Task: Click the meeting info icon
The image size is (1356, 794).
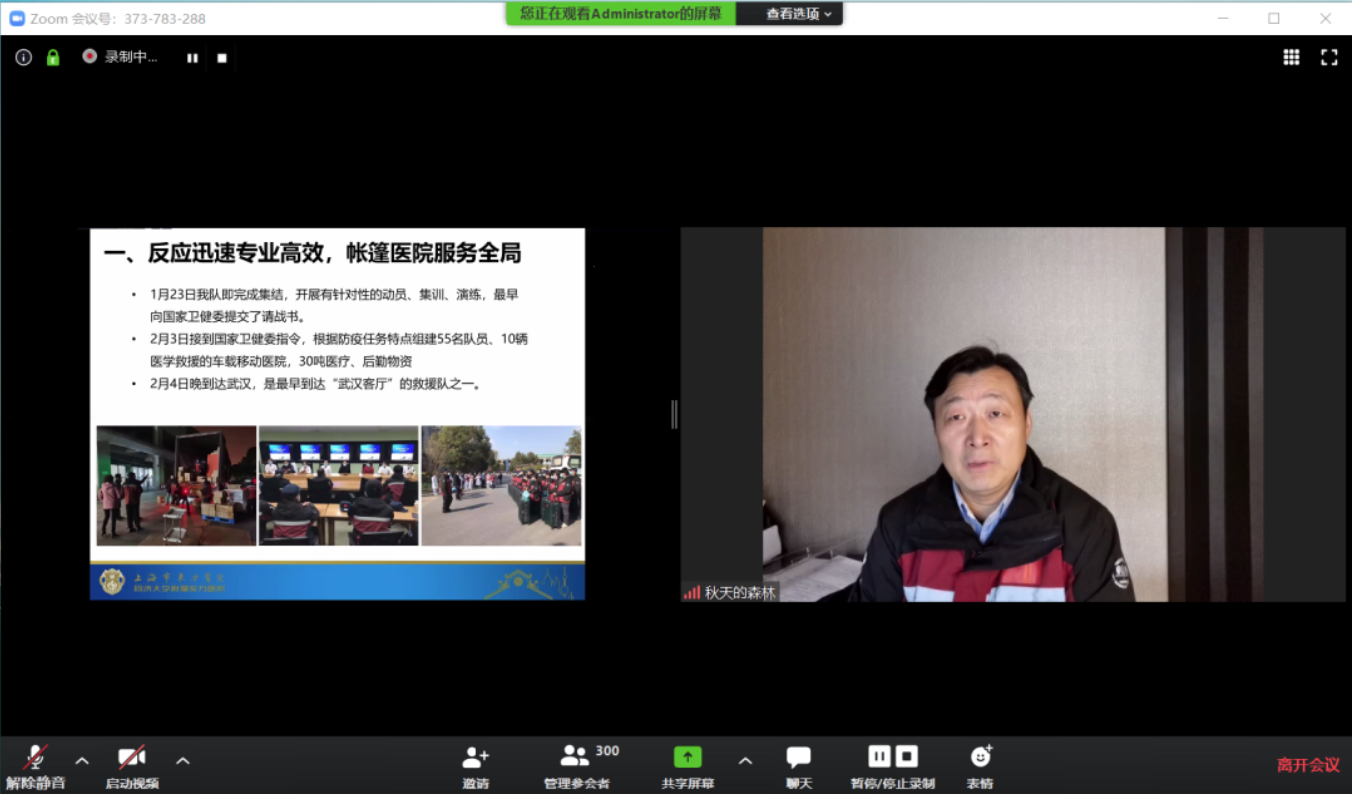Action: coord(24,58)
